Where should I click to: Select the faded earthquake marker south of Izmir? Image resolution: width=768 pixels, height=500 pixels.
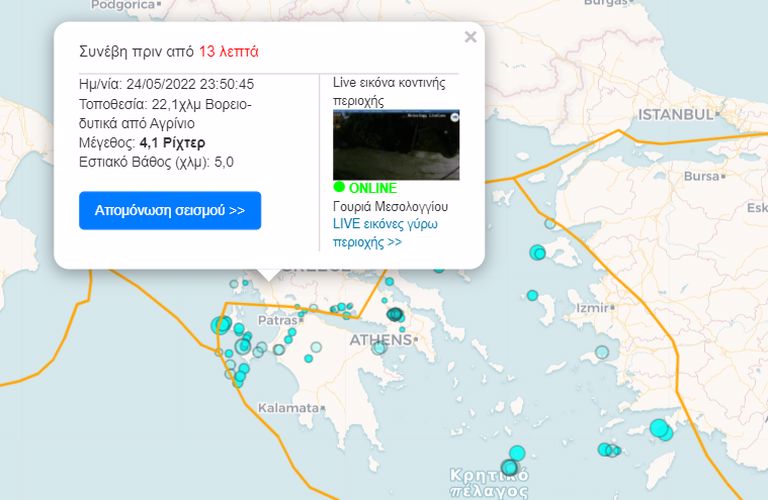[x=602, y=352]
